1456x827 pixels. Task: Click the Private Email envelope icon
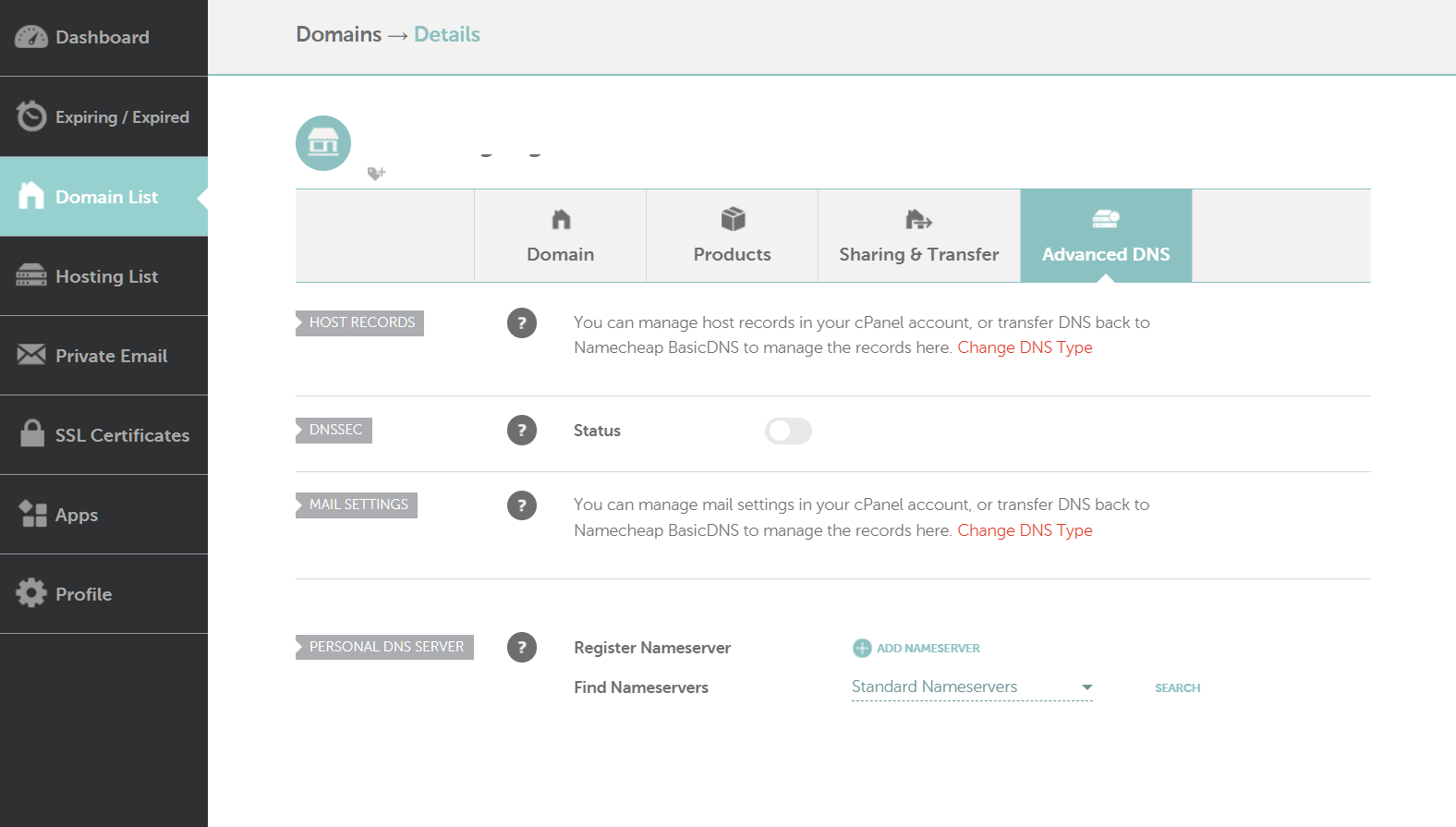[31, 355]
